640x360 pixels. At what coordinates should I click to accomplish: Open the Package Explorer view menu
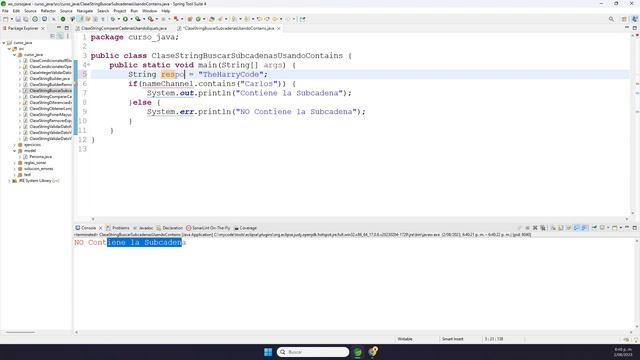68,36
